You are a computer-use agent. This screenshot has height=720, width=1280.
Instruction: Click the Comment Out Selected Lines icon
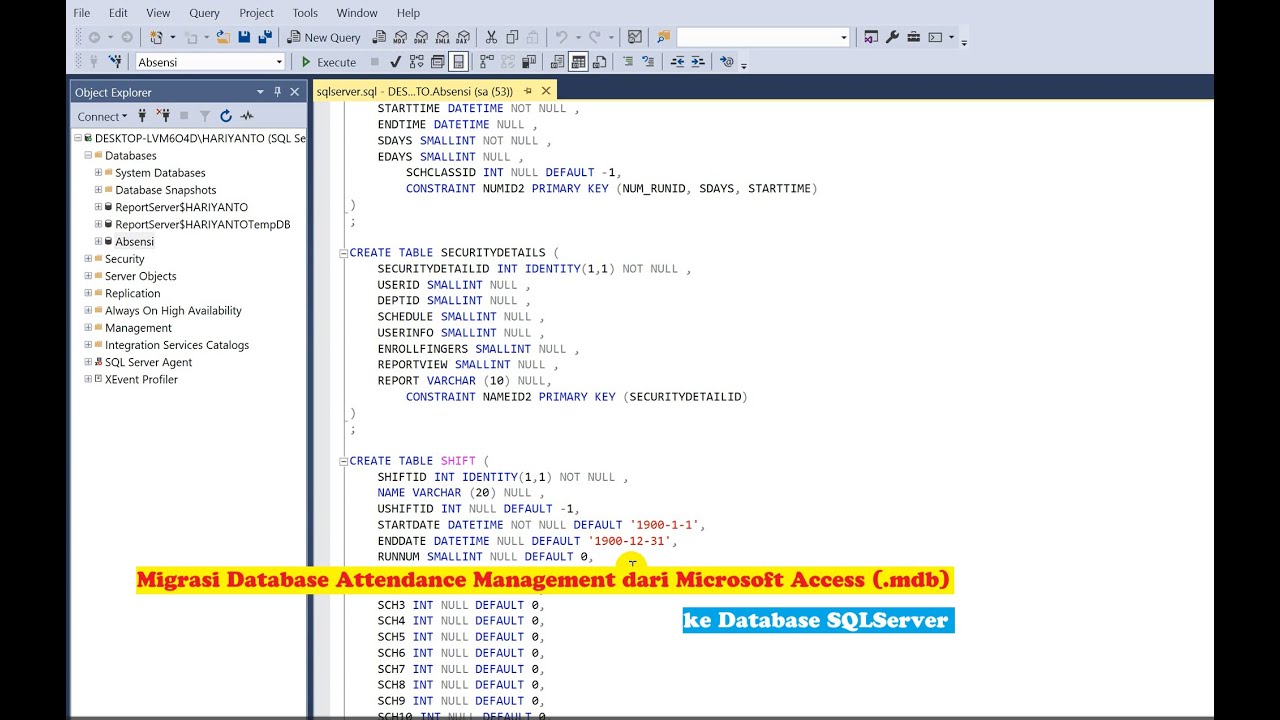point(628,62)
